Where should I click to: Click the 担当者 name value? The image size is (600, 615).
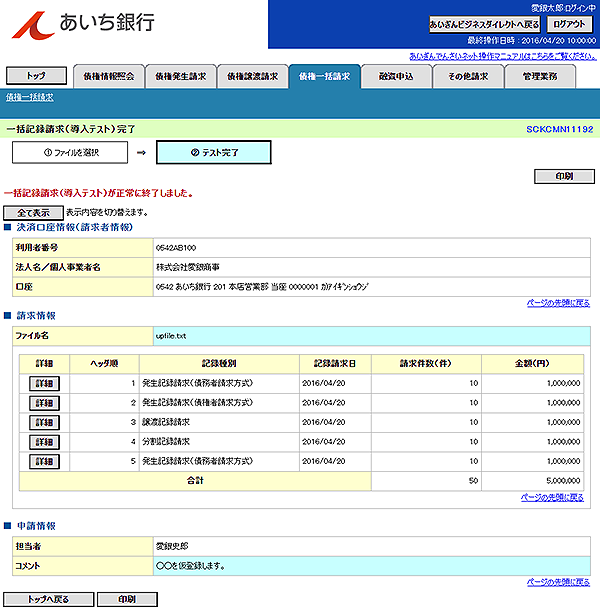coord(172,546)
